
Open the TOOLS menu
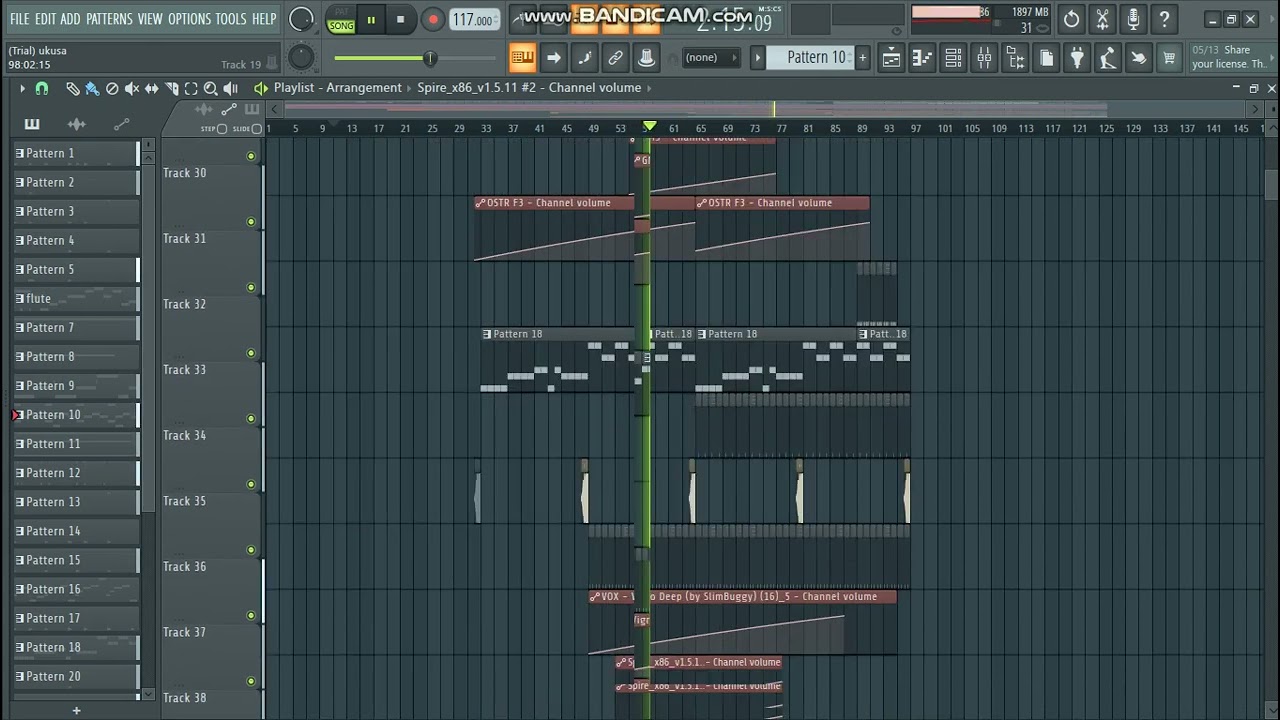pos(231,19)
